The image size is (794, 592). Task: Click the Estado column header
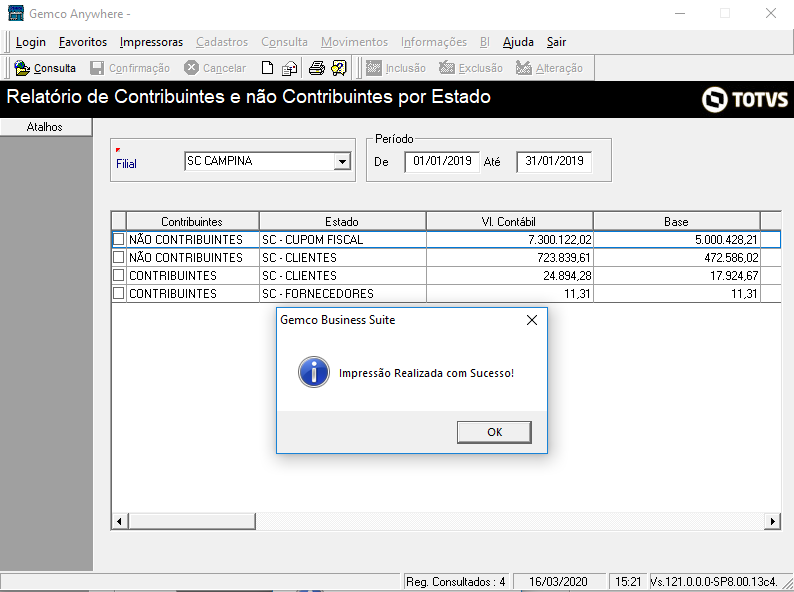click(x=342, y=221)
